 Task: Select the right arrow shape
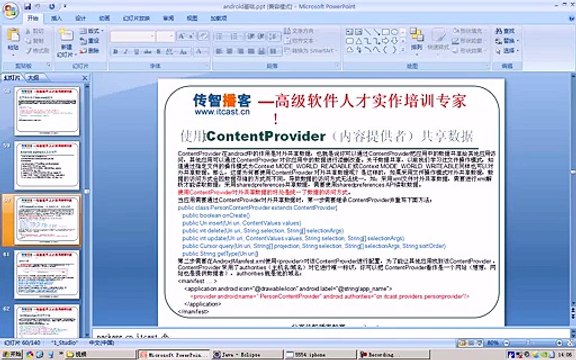point(386,41)
